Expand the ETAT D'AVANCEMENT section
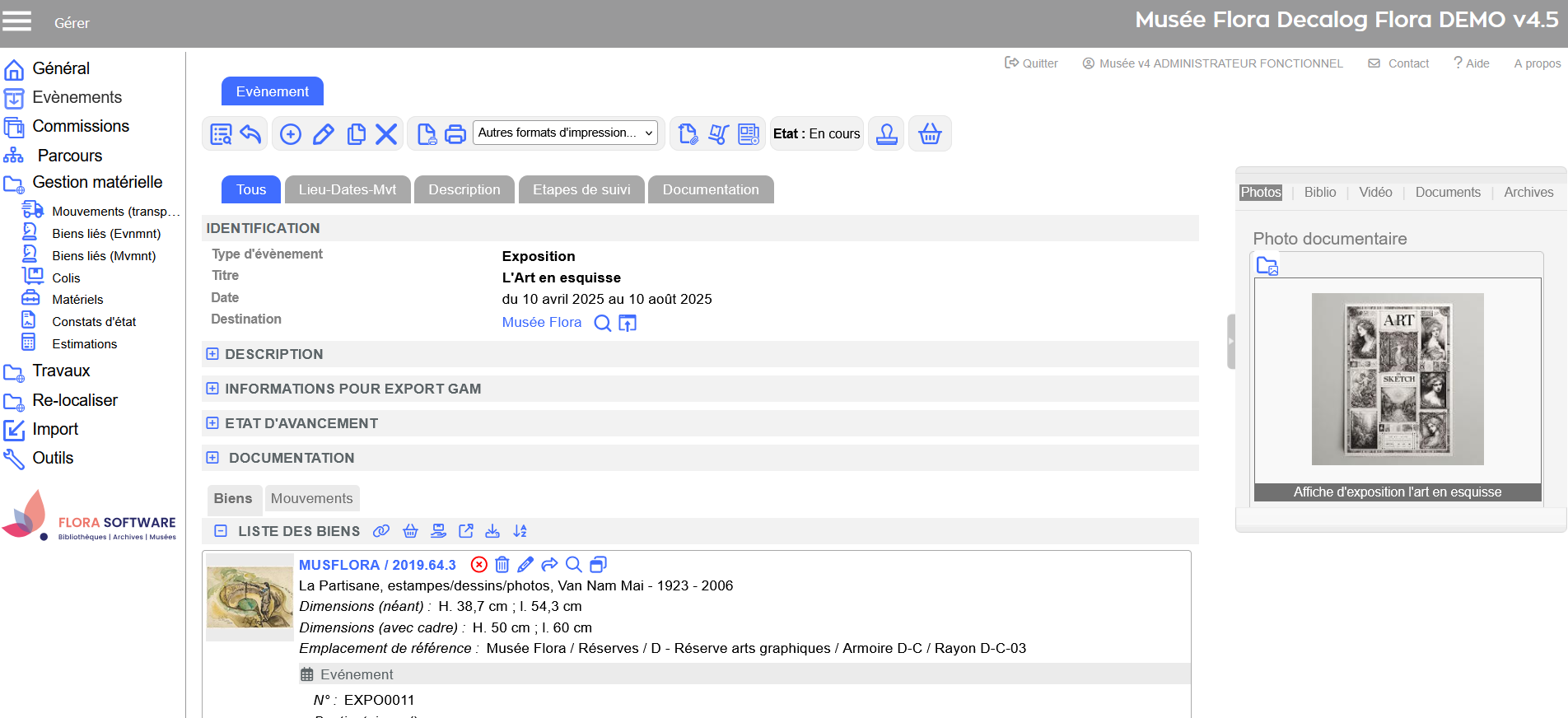Screen dimensions: 1568x718 [x=212, y=423]
